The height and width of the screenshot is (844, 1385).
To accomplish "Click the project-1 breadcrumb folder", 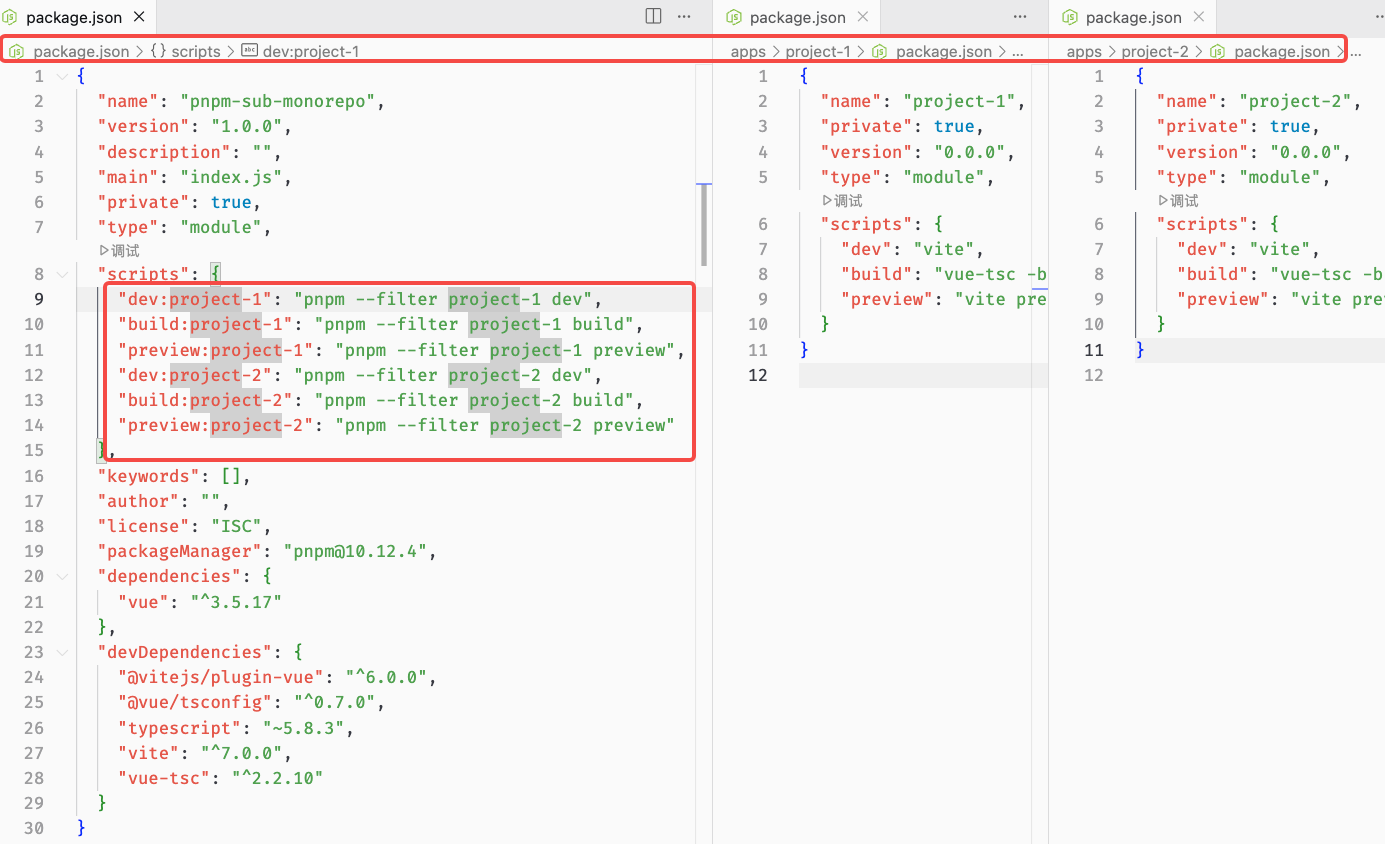I will point(818,51).
